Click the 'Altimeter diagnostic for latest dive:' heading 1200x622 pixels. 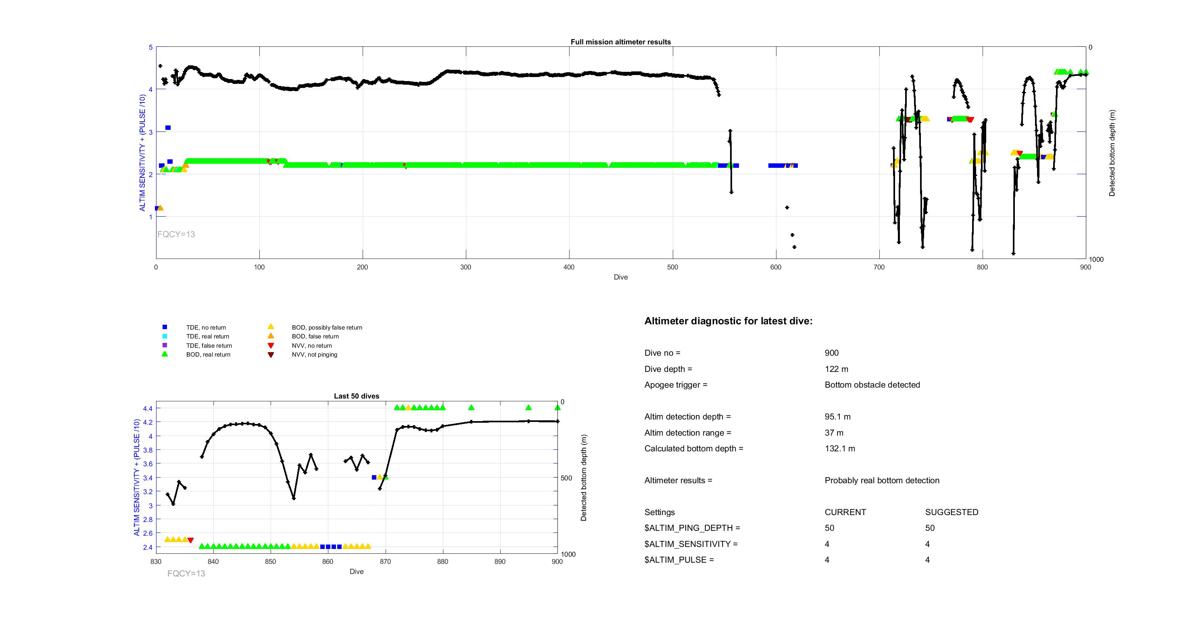(x=729, y=321)
